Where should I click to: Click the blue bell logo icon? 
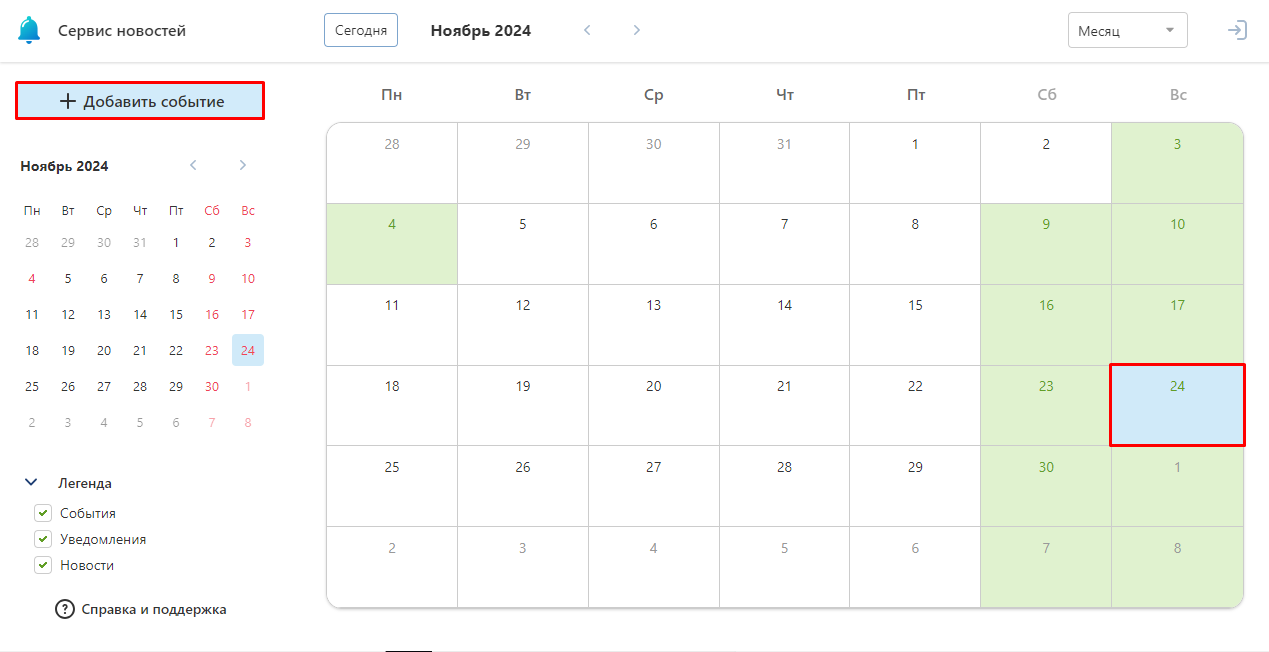[x=30, y=30]
